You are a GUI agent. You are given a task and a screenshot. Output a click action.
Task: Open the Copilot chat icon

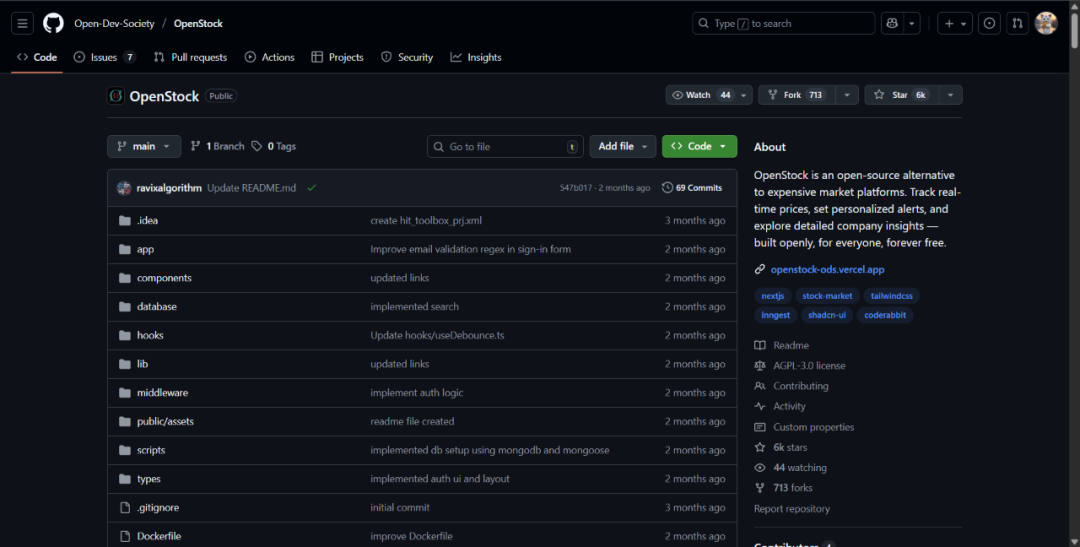click(x=893, y=23)
